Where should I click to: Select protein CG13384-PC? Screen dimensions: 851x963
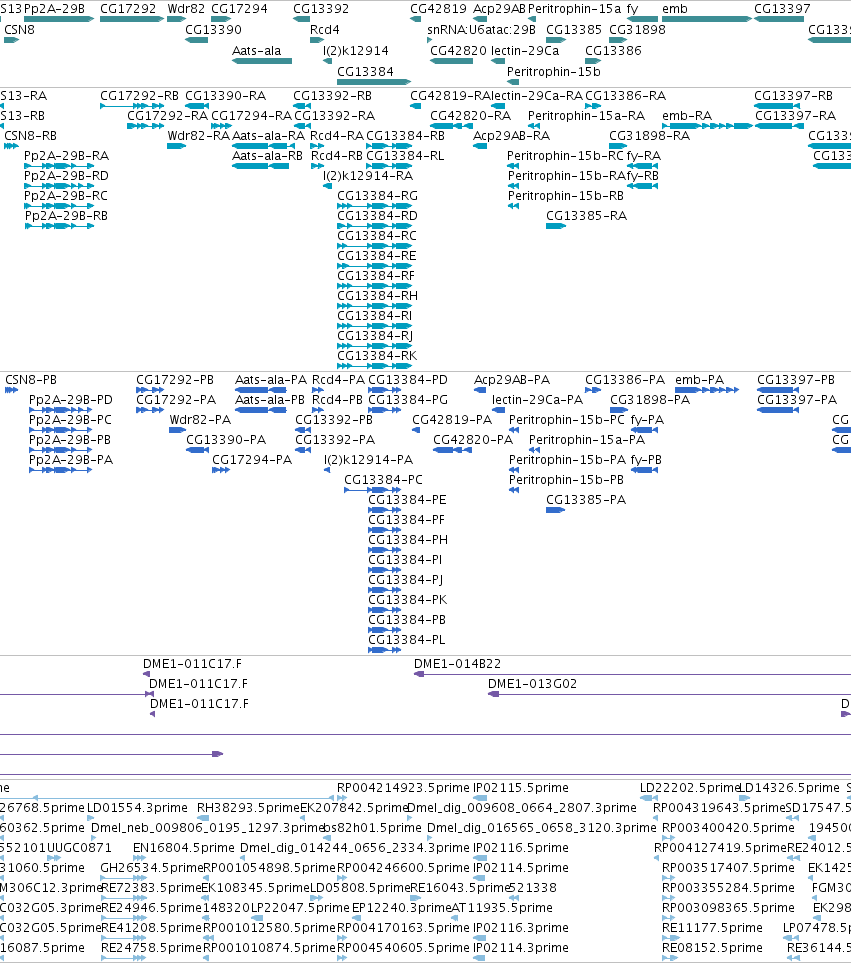point(383,480)
